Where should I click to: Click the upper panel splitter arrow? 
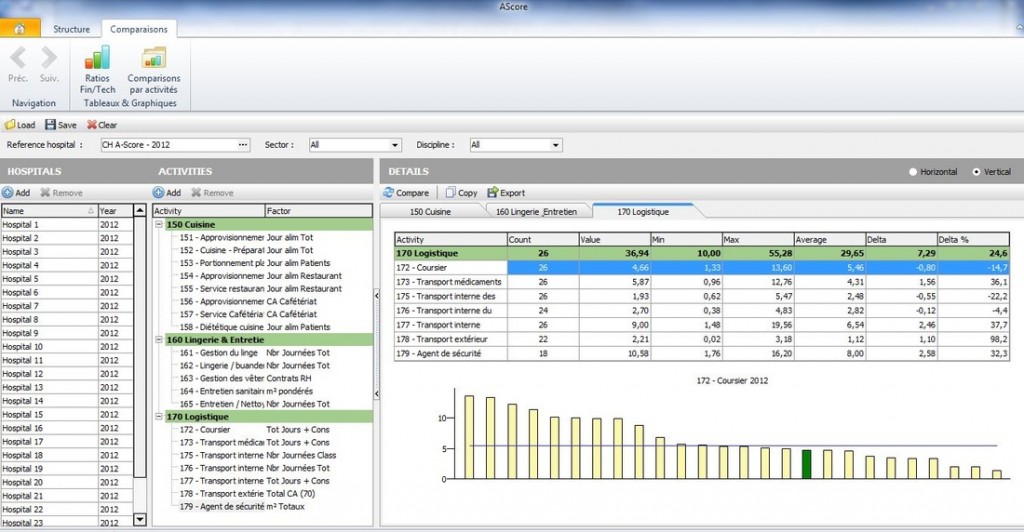click(x=376, y=296)
